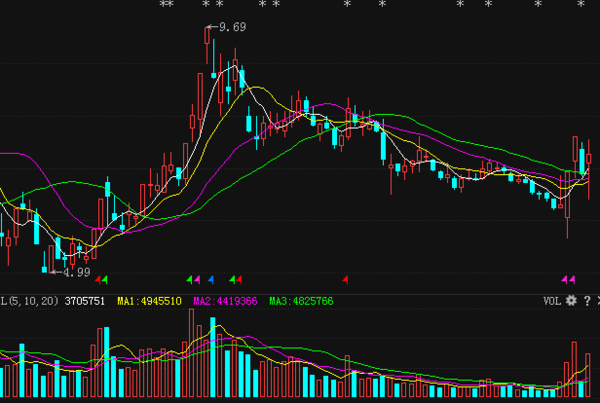Select the magenta MA2:4419366 legend
600x403 pixels.
click(225, 301)
